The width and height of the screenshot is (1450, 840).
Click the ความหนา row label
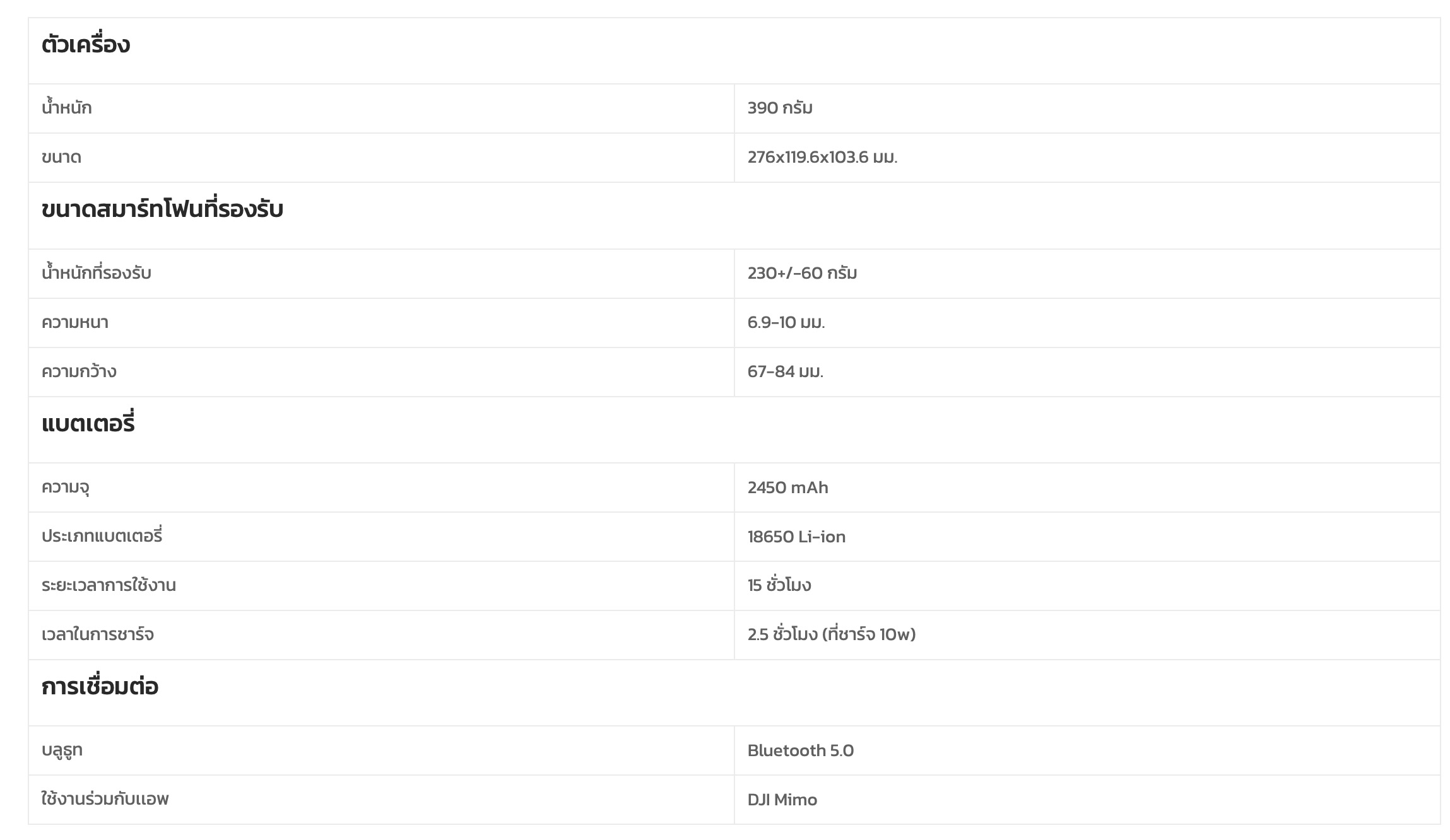pos(75,322)
